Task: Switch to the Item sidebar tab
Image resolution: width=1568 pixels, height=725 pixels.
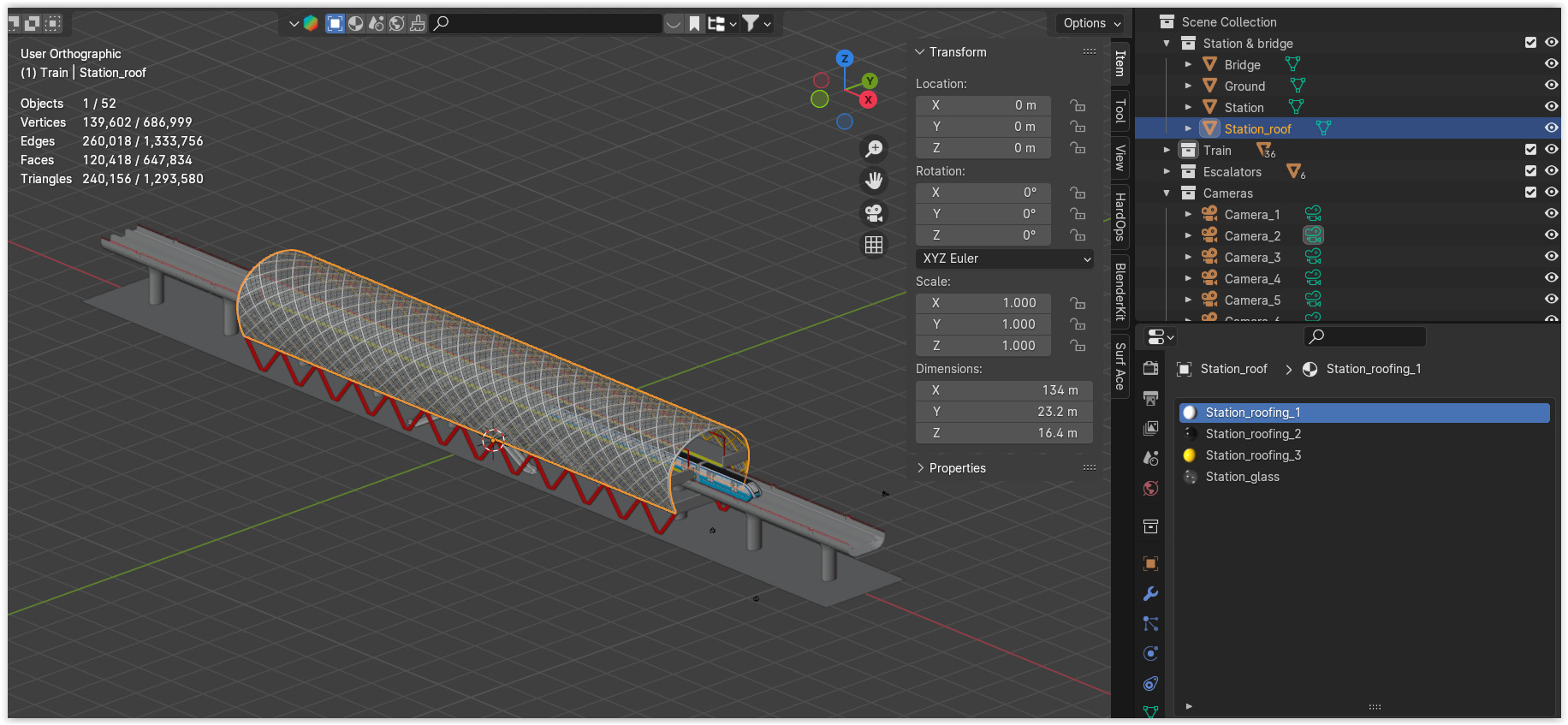Action: pyautogui.click(x=1120, y=62)
